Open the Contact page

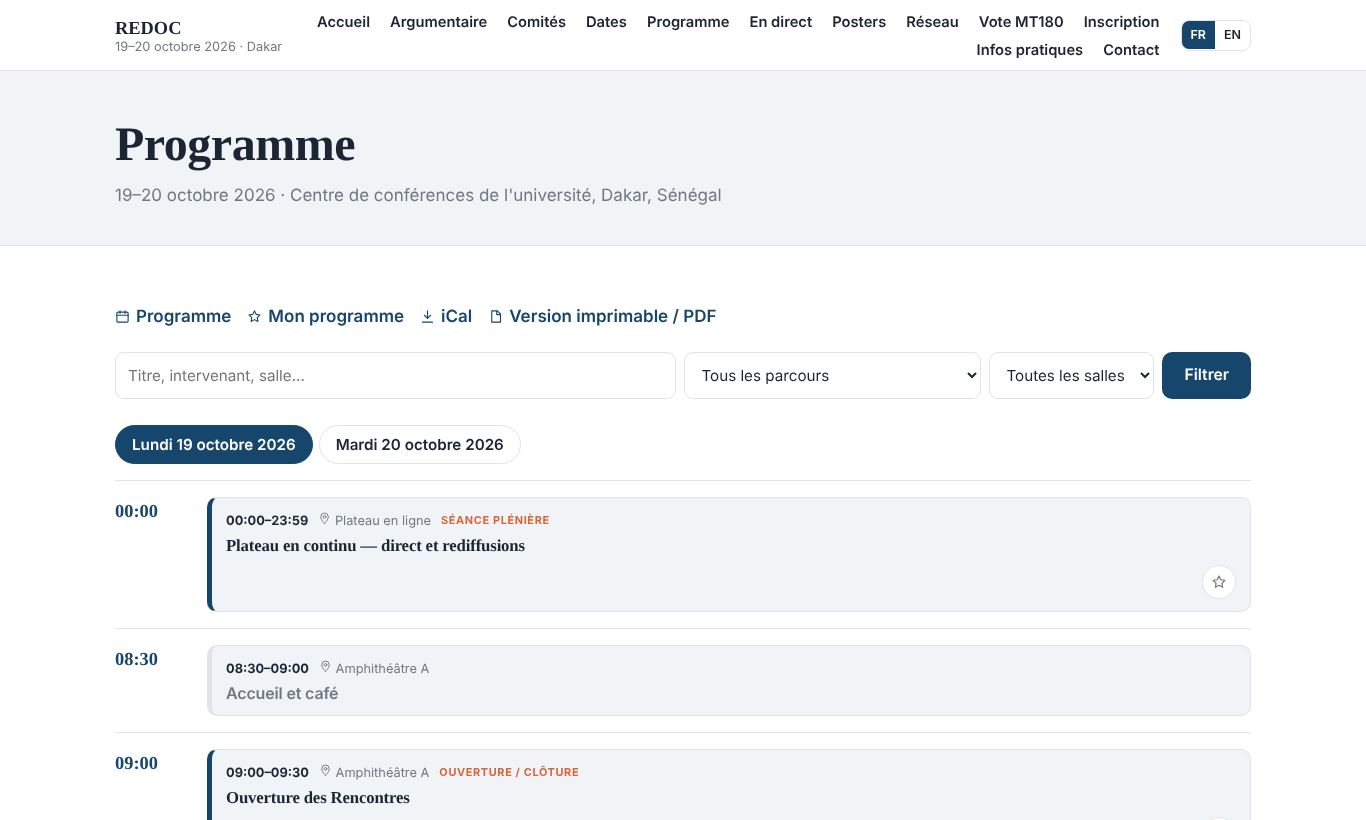(1131, 50)
